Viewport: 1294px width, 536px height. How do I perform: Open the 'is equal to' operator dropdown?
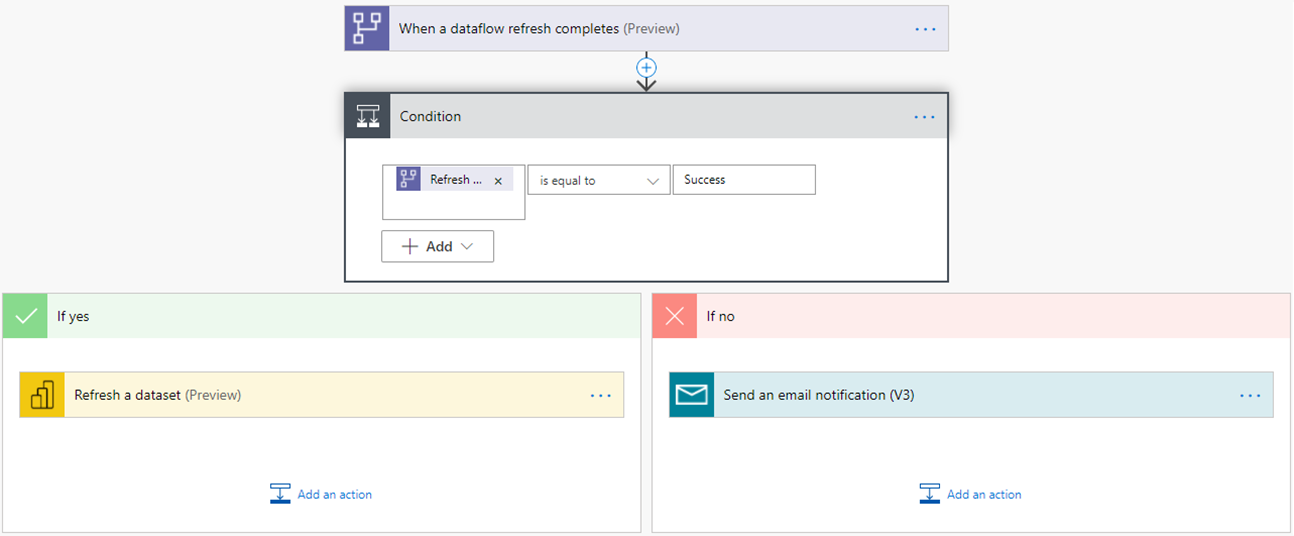pos(598,180)
